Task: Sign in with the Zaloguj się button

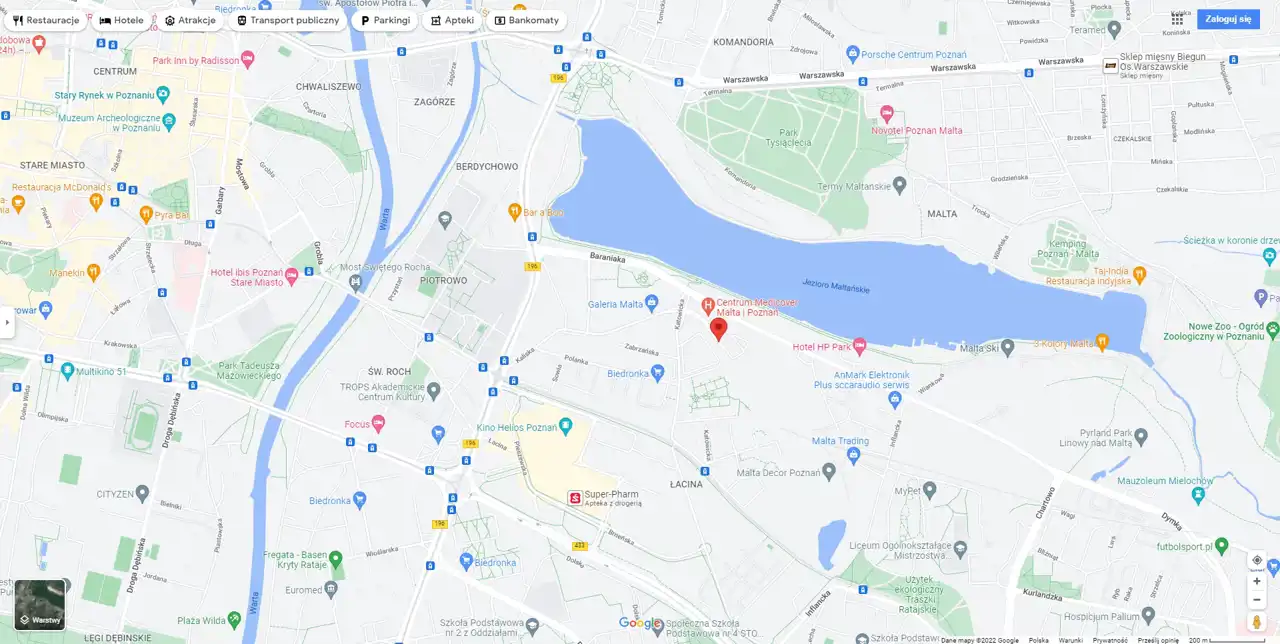Action: pyautogui.click(x=1228, y=19)
